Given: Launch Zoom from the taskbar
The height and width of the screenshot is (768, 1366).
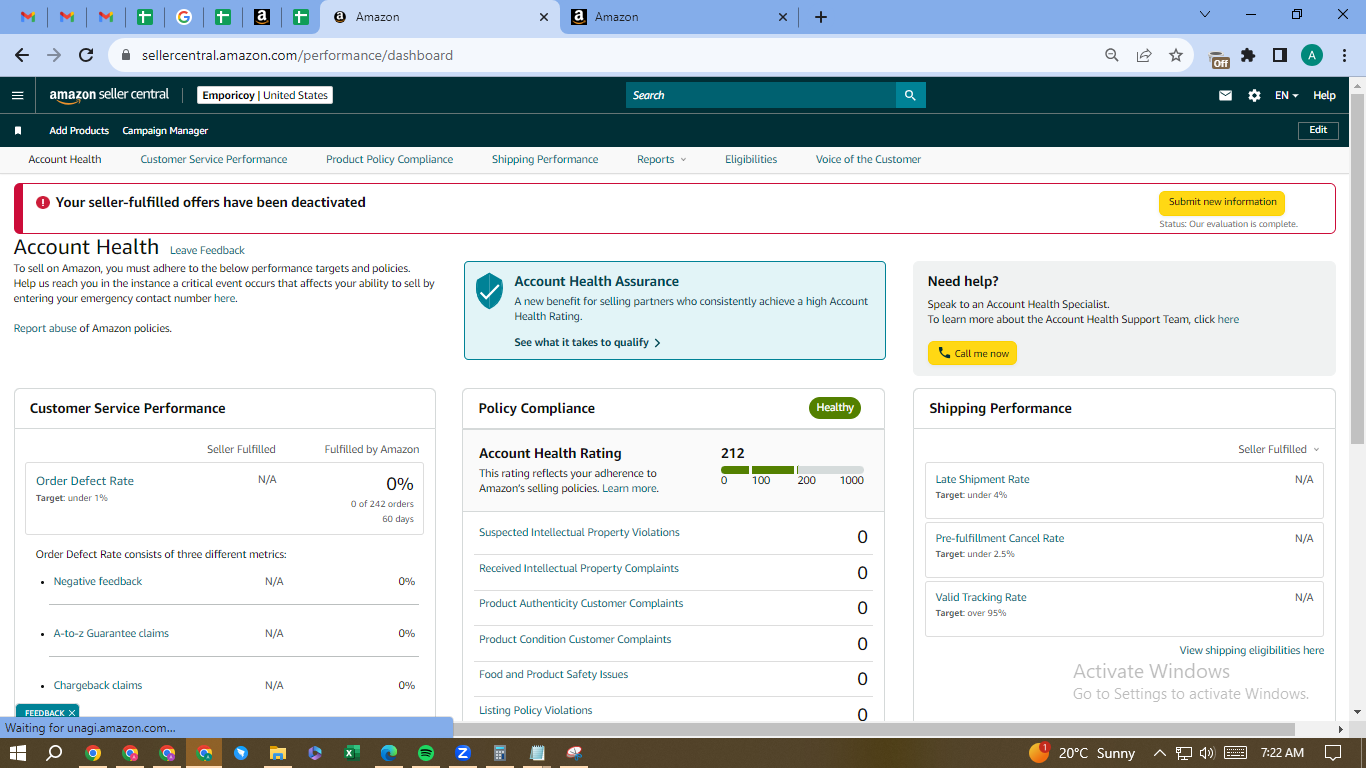Looking at the screenshot, I should point(463,753).
